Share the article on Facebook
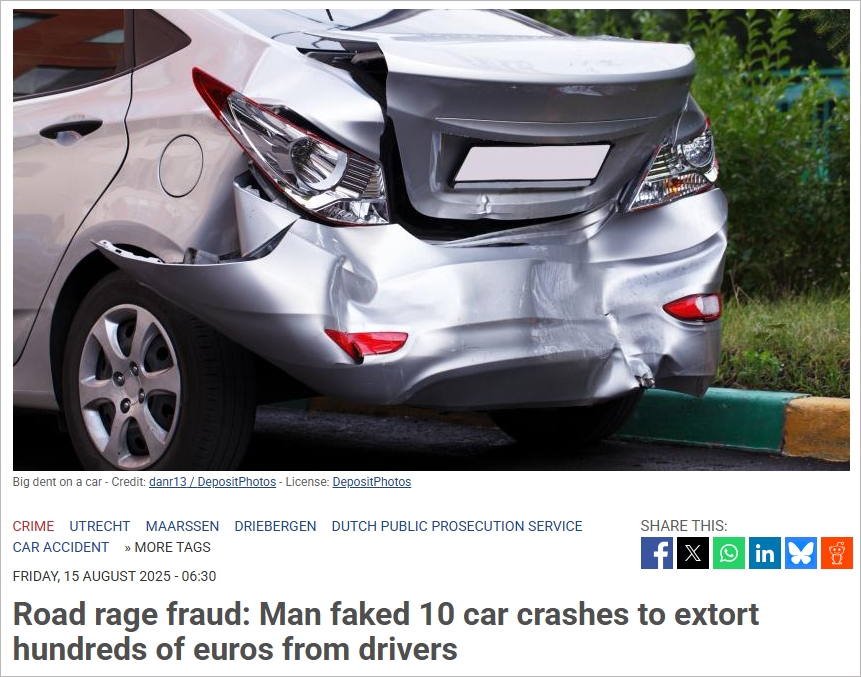This screenshot has height=677, width=861. coord(657,553)
